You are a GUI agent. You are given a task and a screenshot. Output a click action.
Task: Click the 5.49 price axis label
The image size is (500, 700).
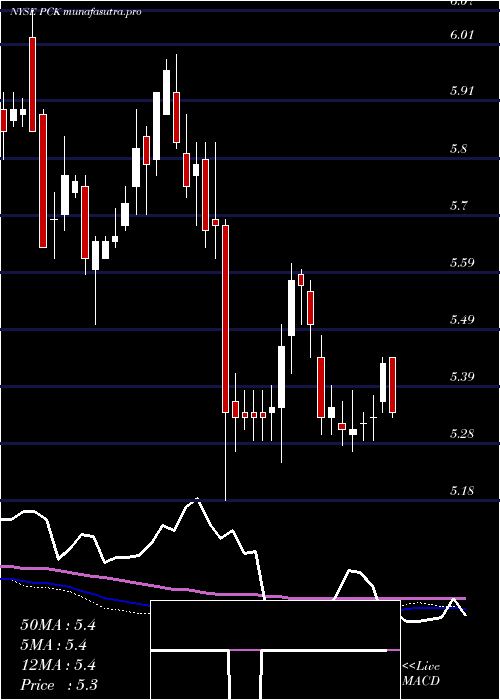point(462,320)
